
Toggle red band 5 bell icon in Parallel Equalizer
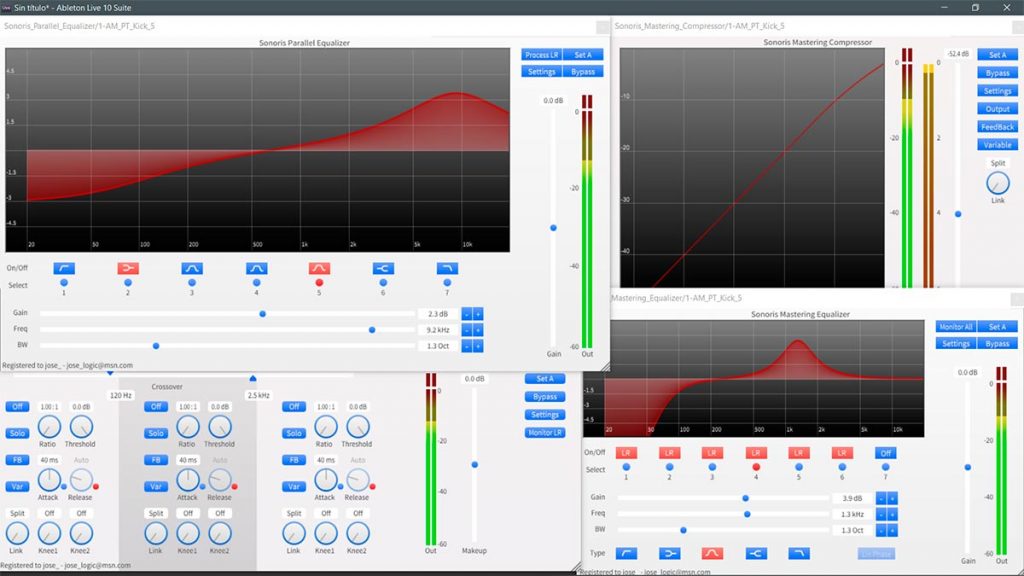click(x=319, y=268)
